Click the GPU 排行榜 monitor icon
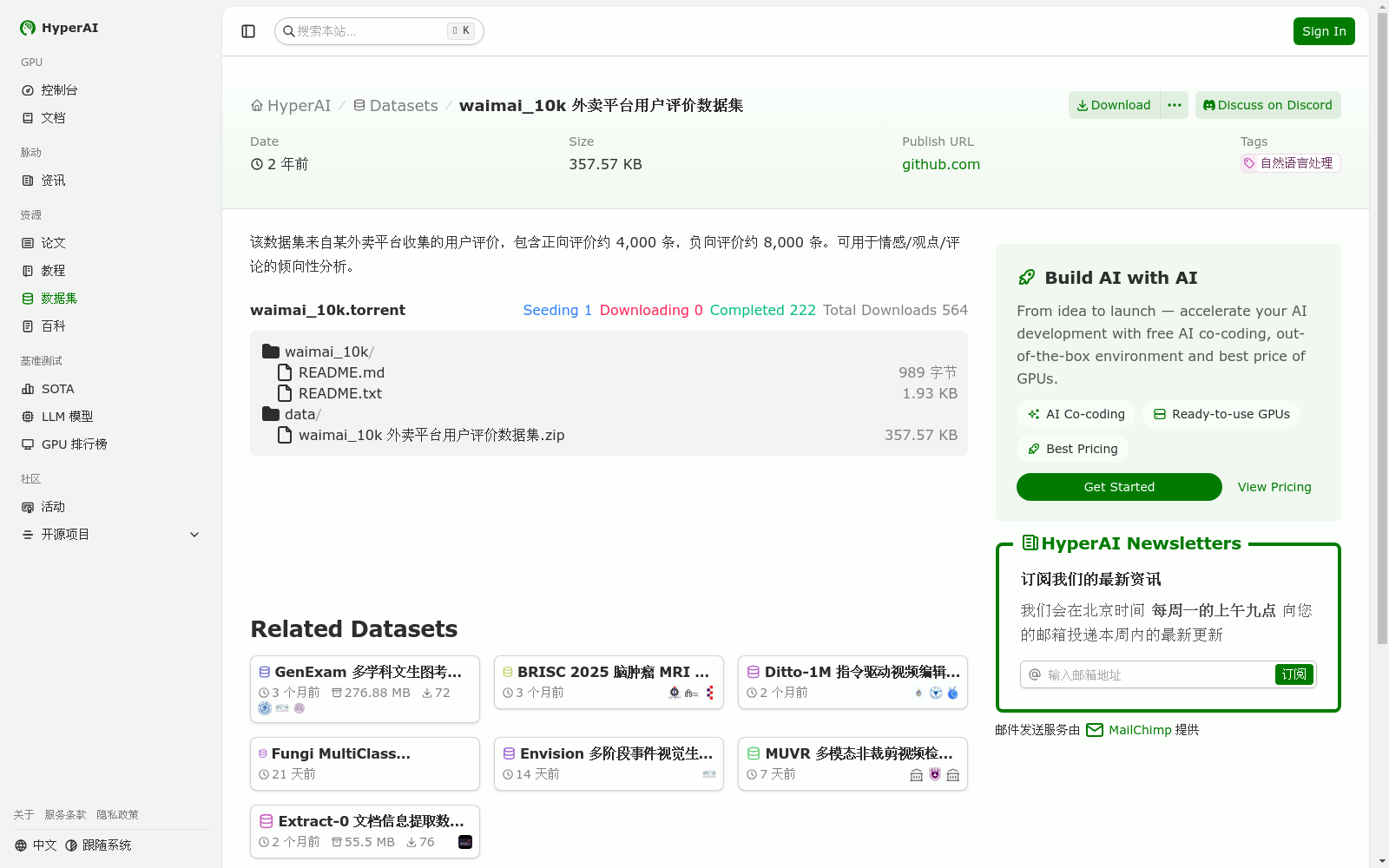This screenshot has width=1389, height=868. click(x=28, y=444)
